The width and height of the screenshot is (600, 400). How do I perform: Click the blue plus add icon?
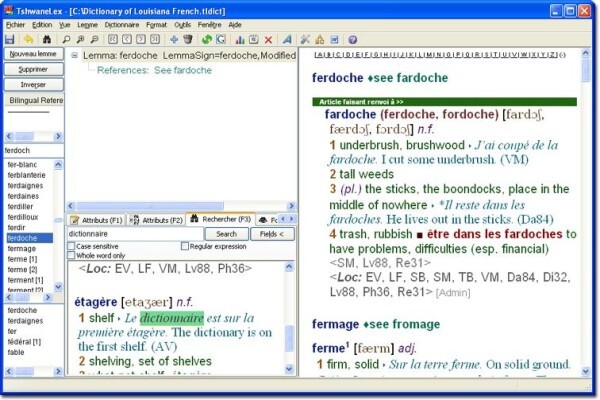click(x=174, y=39)
